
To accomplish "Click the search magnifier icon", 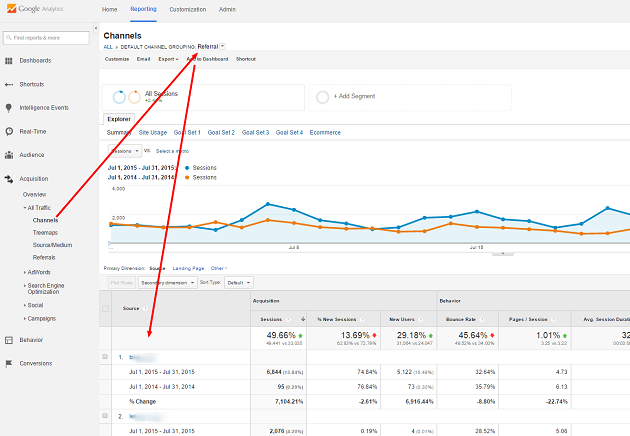I will 8,38.
